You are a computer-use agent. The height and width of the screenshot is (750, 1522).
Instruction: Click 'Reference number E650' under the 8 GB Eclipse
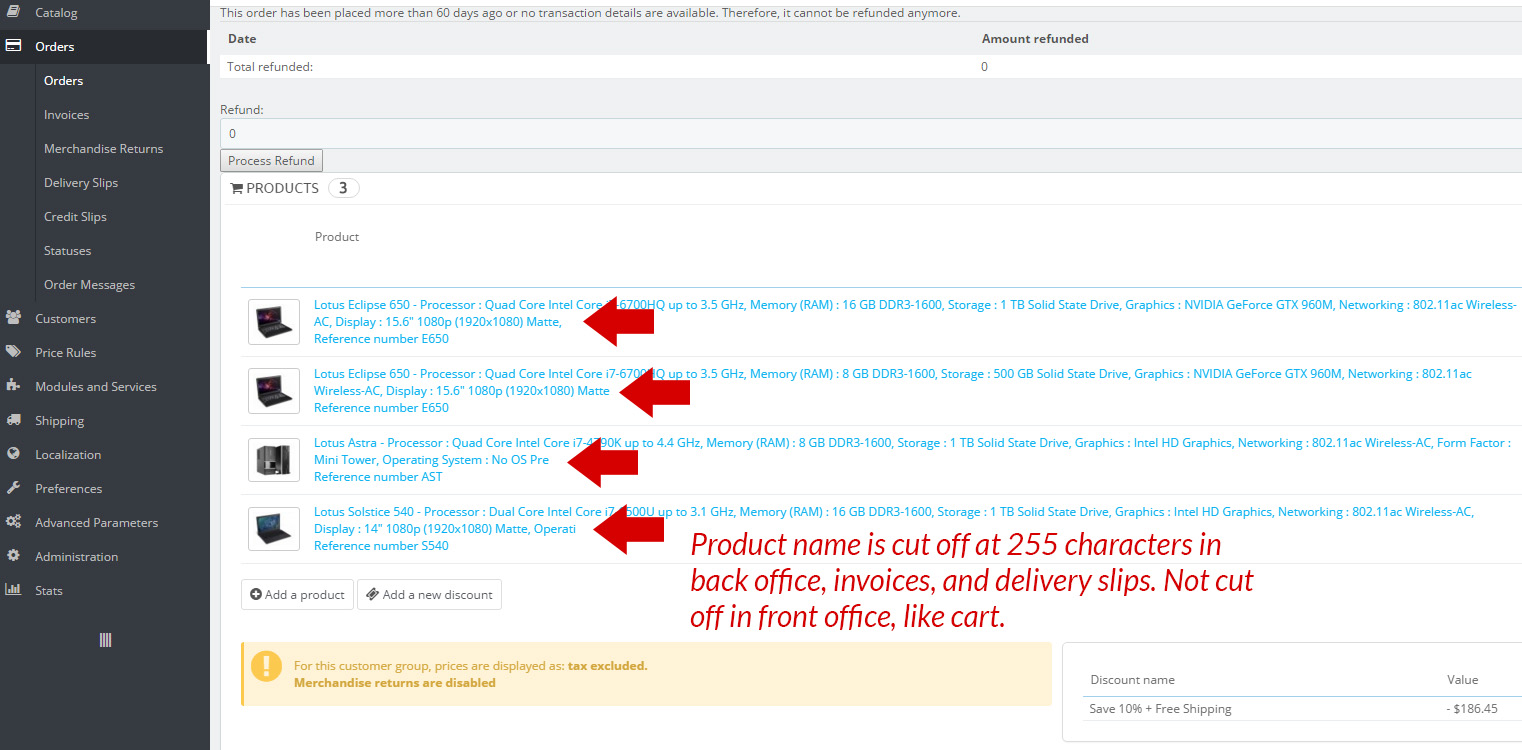tap(381, 408)
